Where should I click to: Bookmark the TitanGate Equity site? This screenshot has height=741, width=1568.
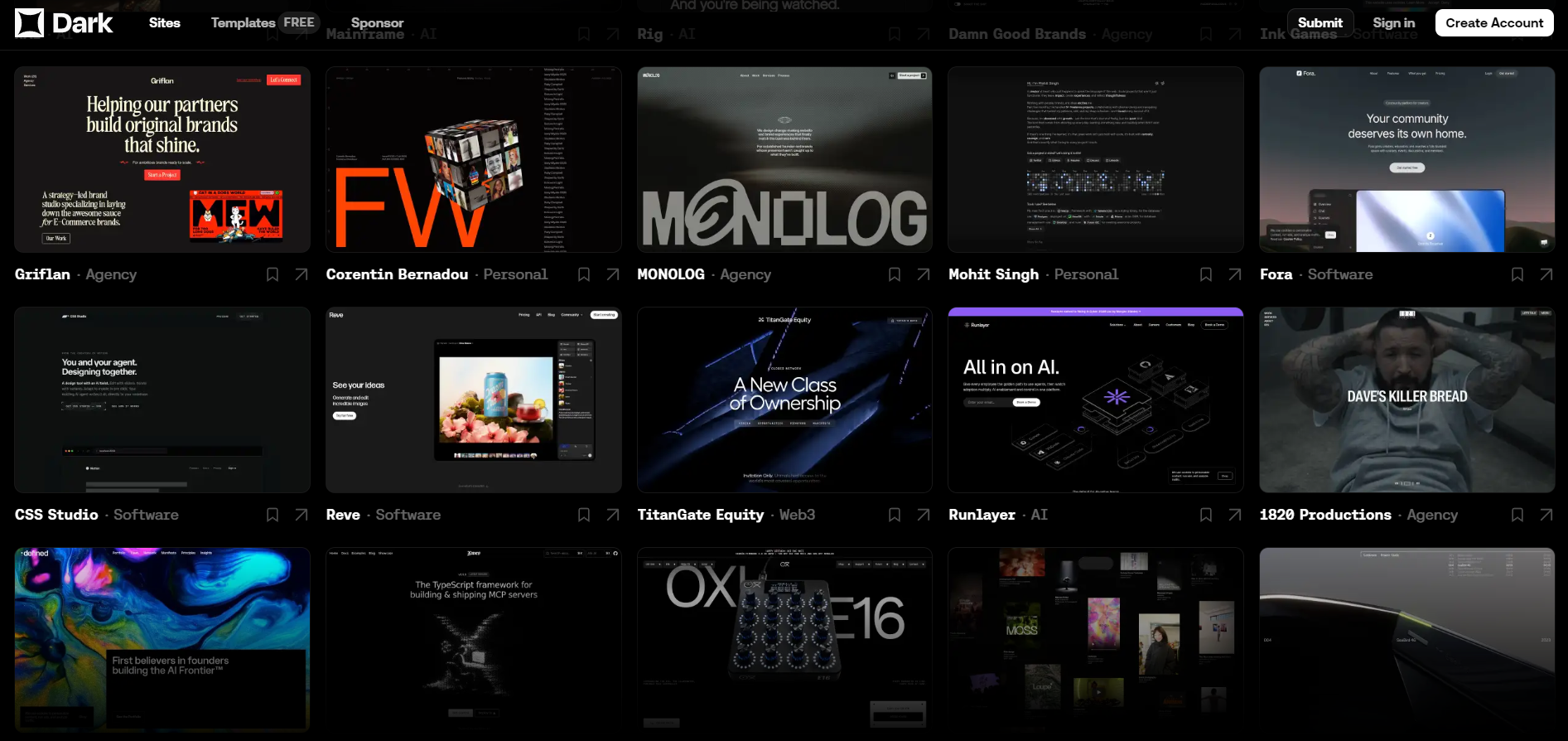click(895, 515)
